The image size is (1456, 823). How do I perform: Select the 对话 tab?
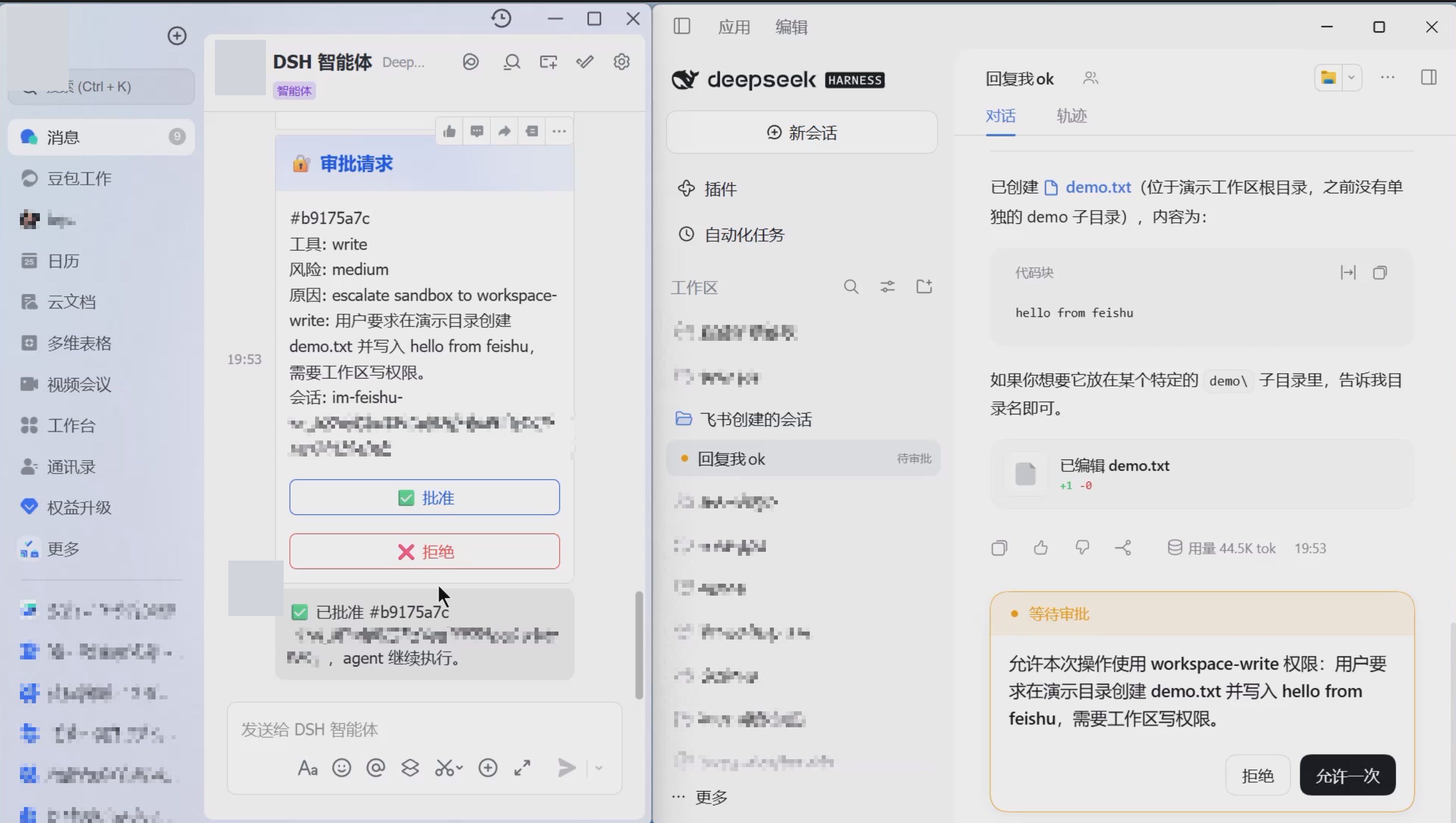tap(1000, 116)
